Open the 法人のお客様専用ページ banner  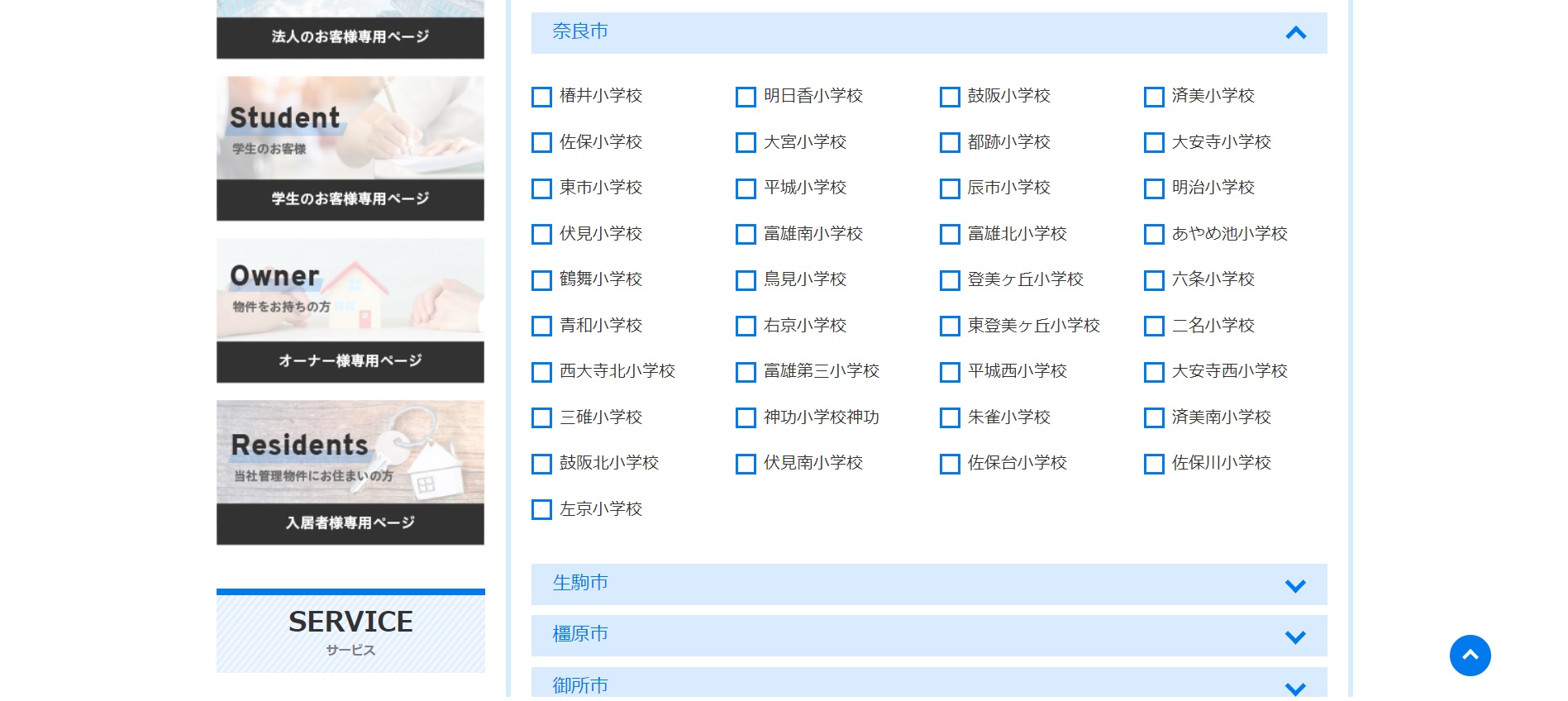click(x=350, y=36)
